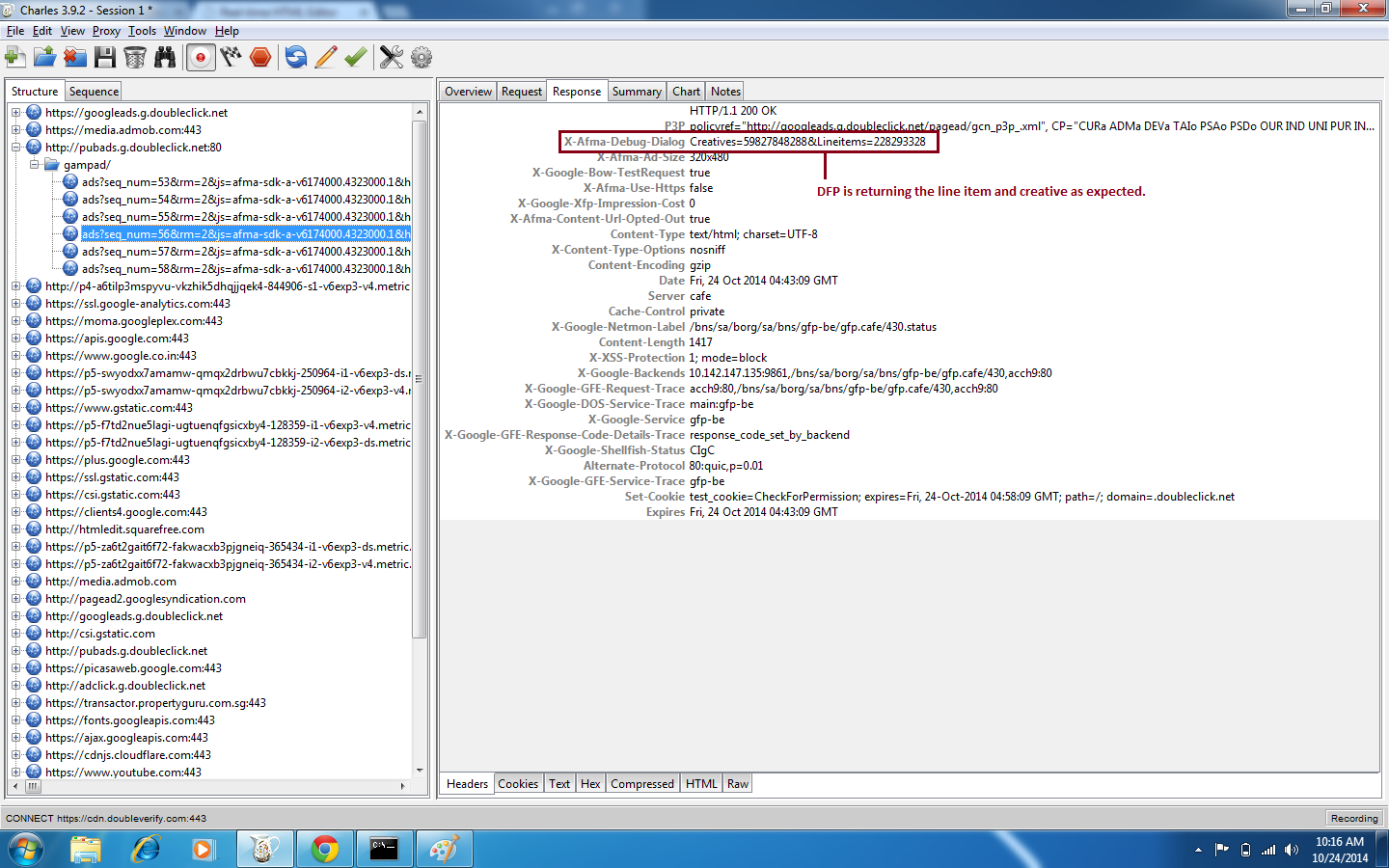The image size is (1389, 868).
Task: Open Tools via the wrench-and-screwdriver icon
Action: coord(392,57)
